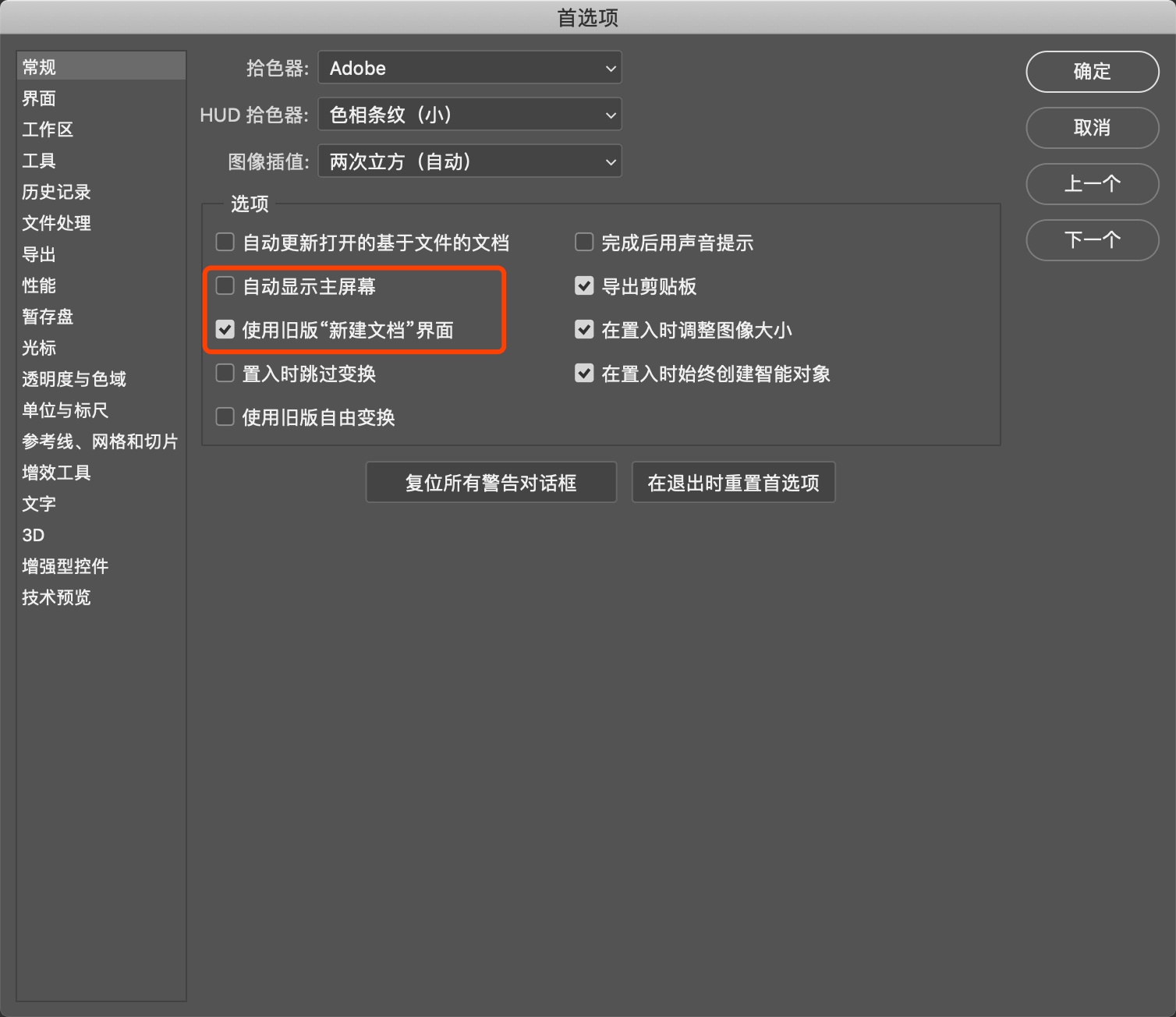Select 历史记录 in the sidebar
The width and height of the screenshot is (1176, 1017).
click(x=101, y=192)
